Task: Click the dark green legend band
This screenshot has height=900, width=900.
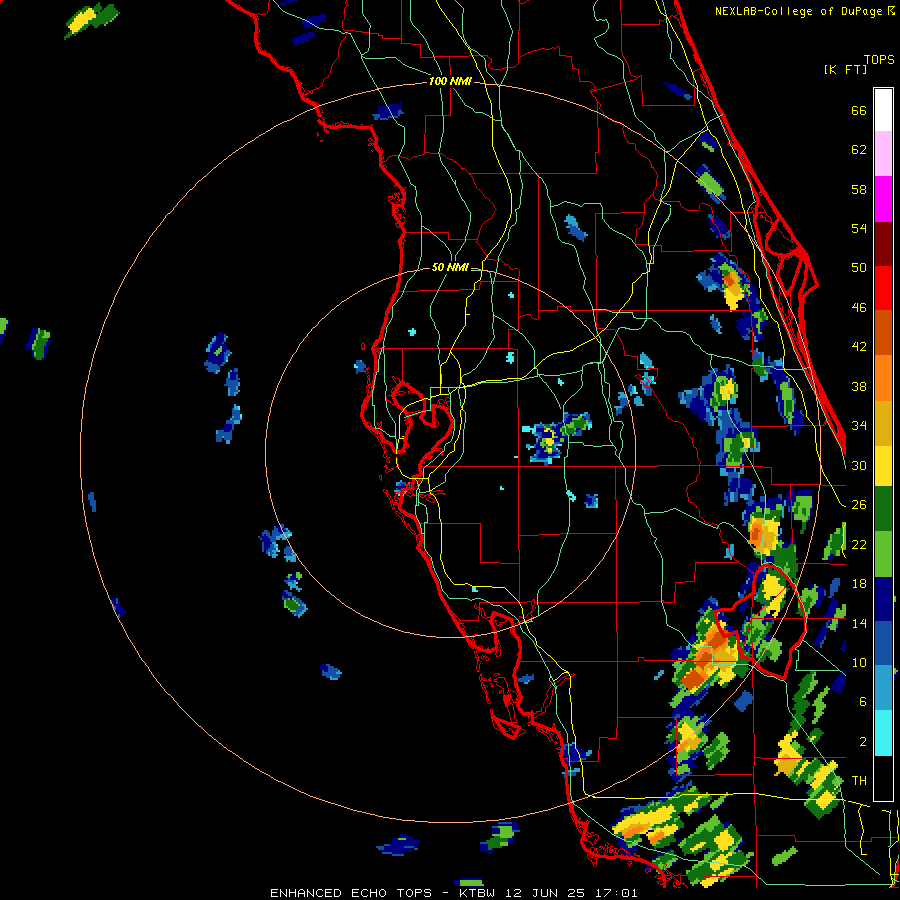Action: click(x=883, y=509)
